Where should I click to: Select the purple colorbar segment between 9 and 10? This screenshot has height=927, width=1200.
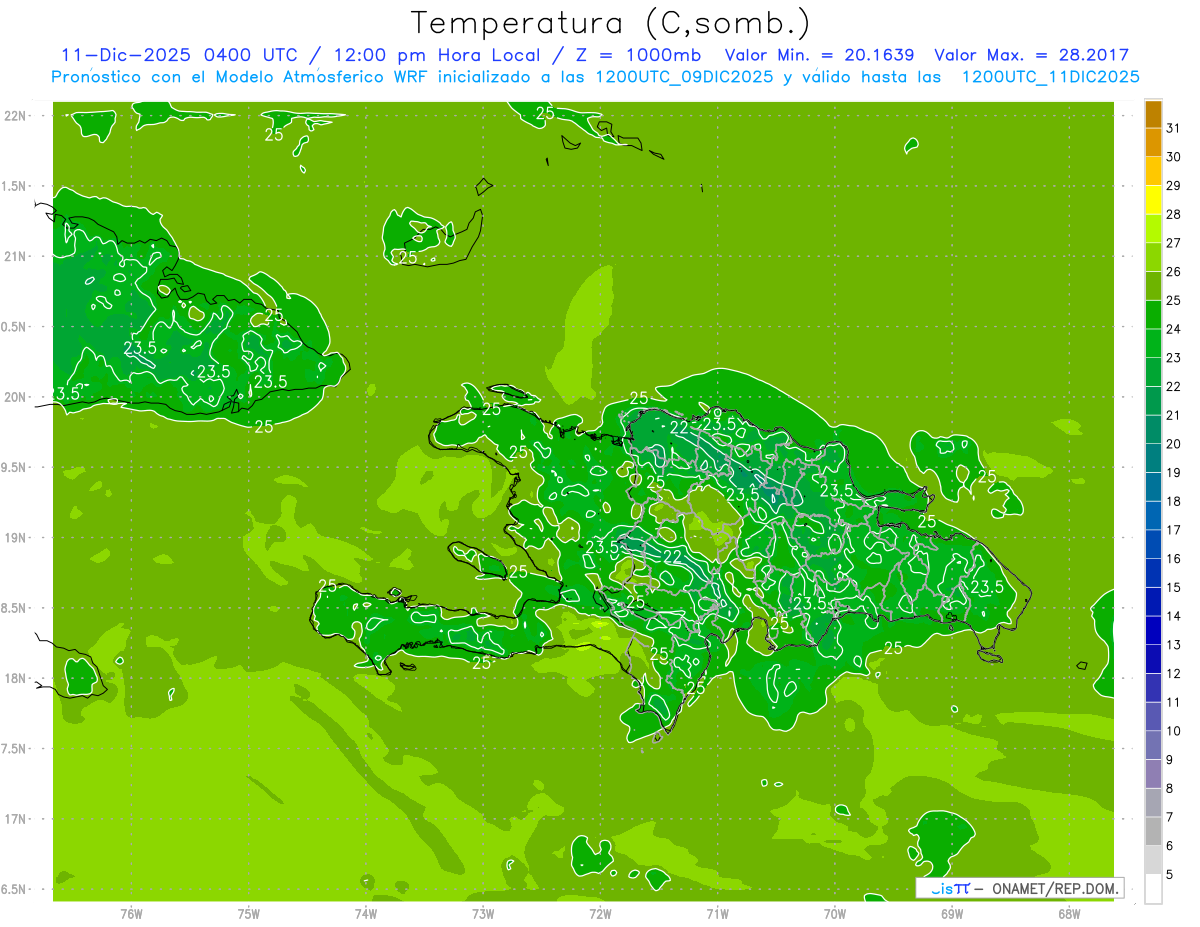tap(1153, 745)
